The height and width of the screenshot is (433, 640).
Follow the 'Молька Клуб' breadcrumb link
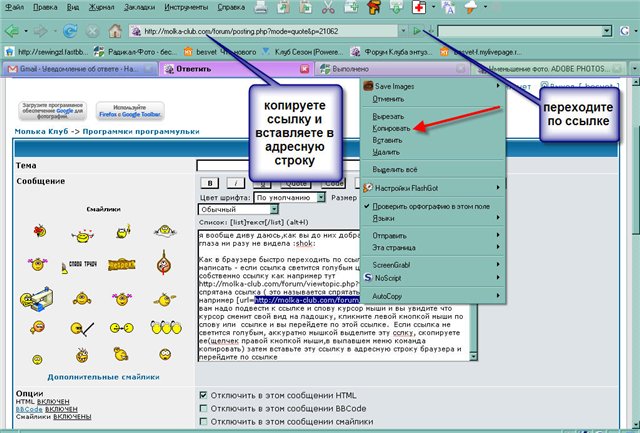(x=41, y=131)
